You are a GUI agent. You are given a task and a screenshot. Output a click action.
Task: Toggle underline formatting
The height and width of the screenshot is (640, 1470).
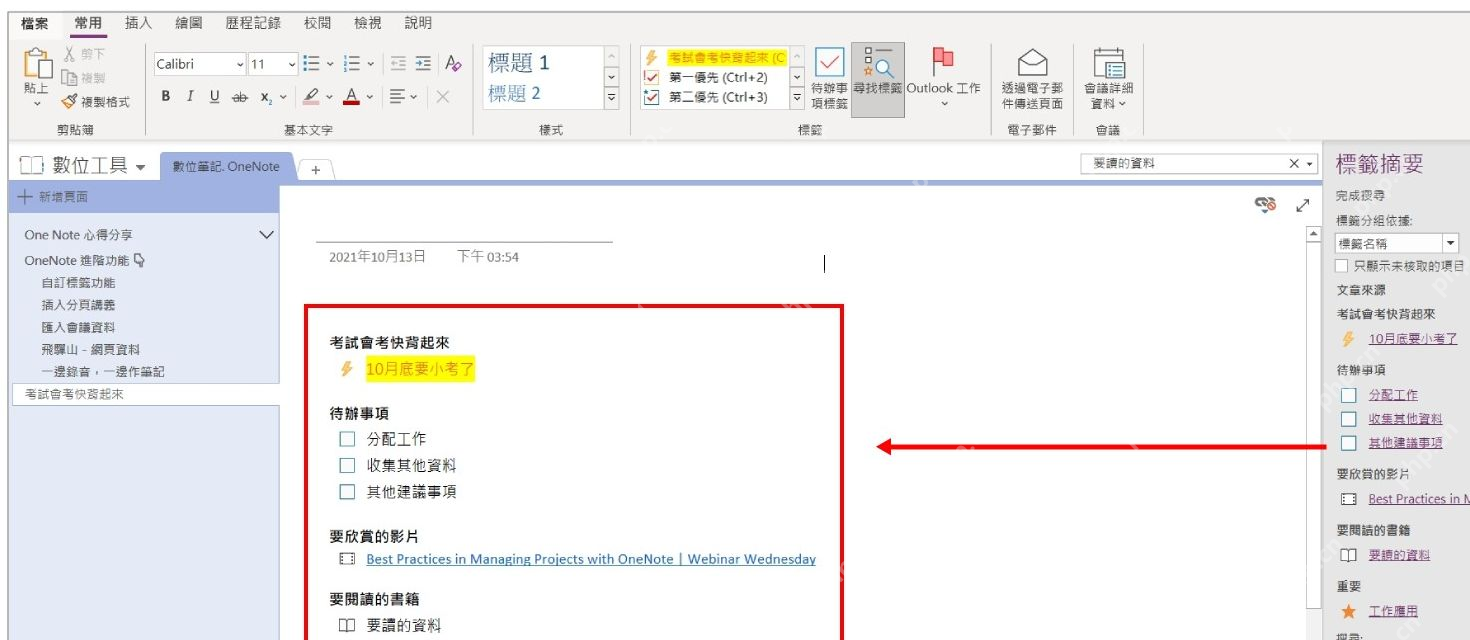pyautogui.click(x=214, y=97)
